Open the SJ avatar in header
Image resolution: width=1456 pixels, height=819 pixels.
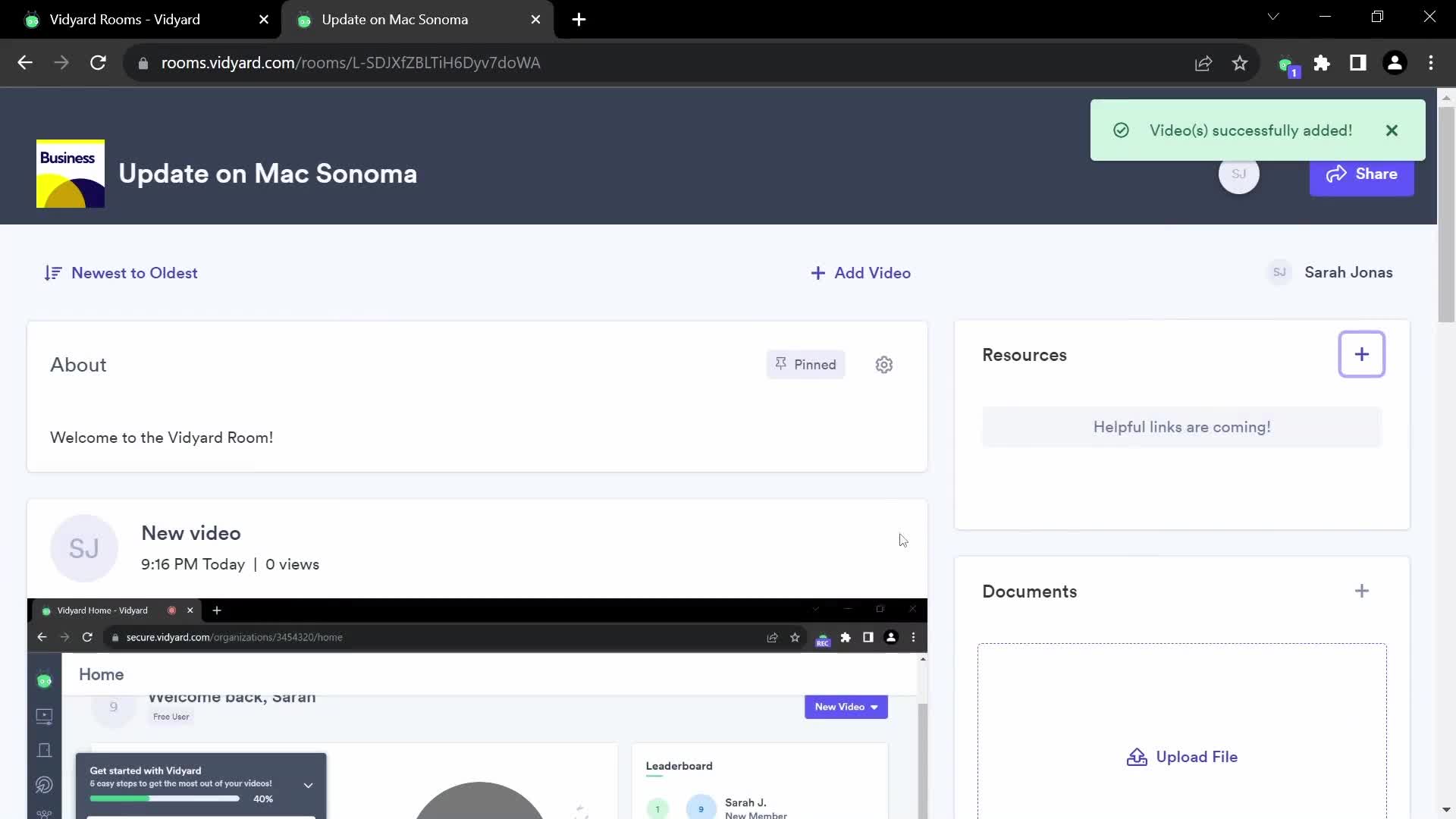pos(1238,174)
